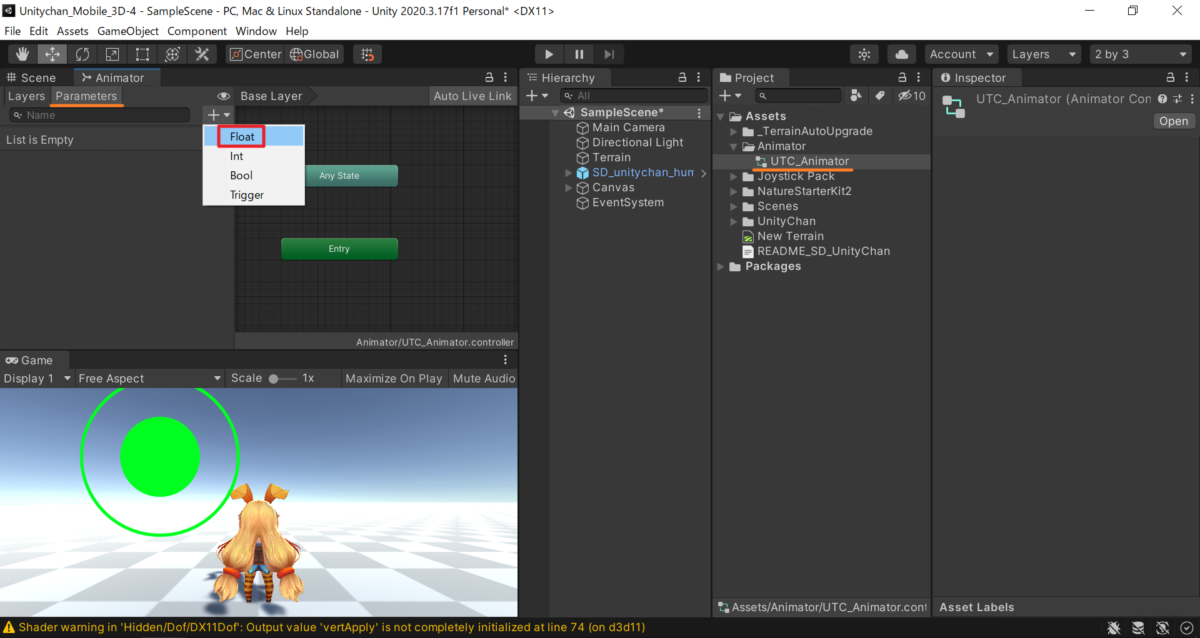The width and height of the screenshot is (1200, 638).
Task: Toggle Mute Audio in Game view
Action: tap(484, 378)
